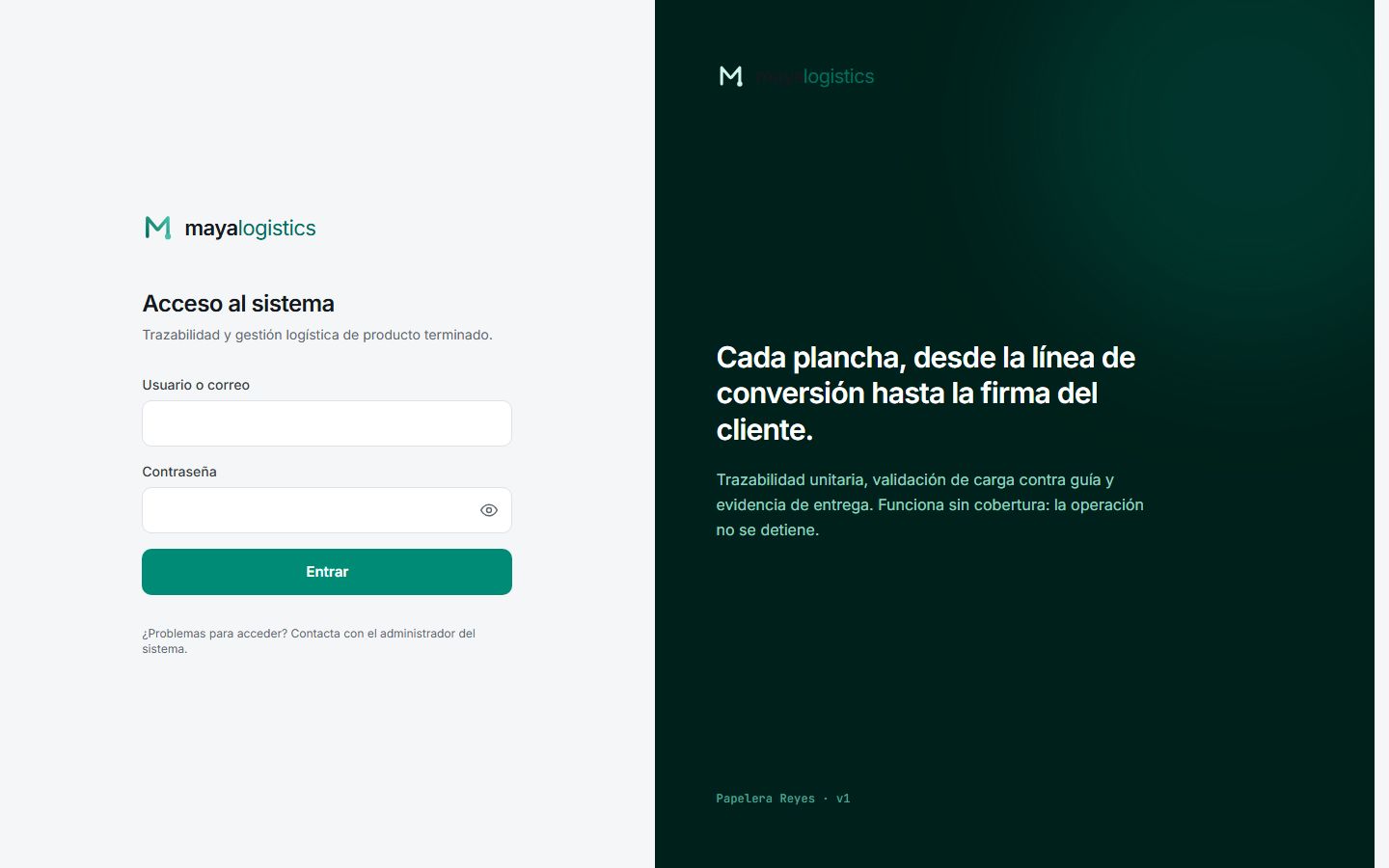Click the 'logistics' wordmark on dark panel
1389x868 pixels.
click(x=838, y=76)
